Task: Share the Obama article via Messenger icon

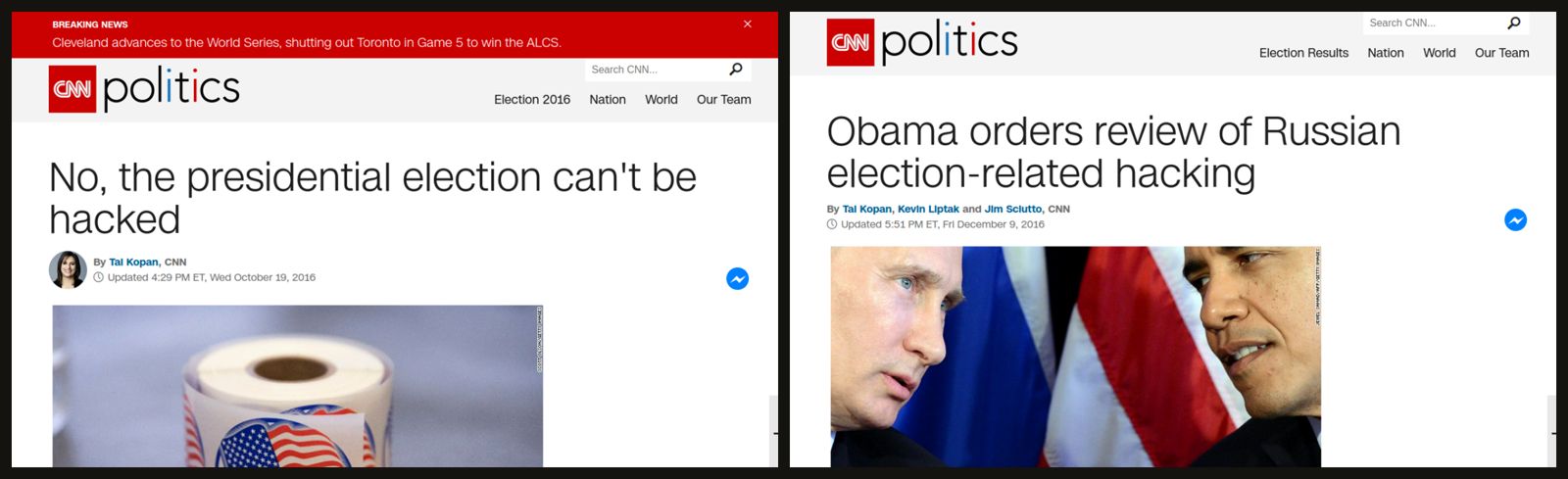Action: 1516,220
